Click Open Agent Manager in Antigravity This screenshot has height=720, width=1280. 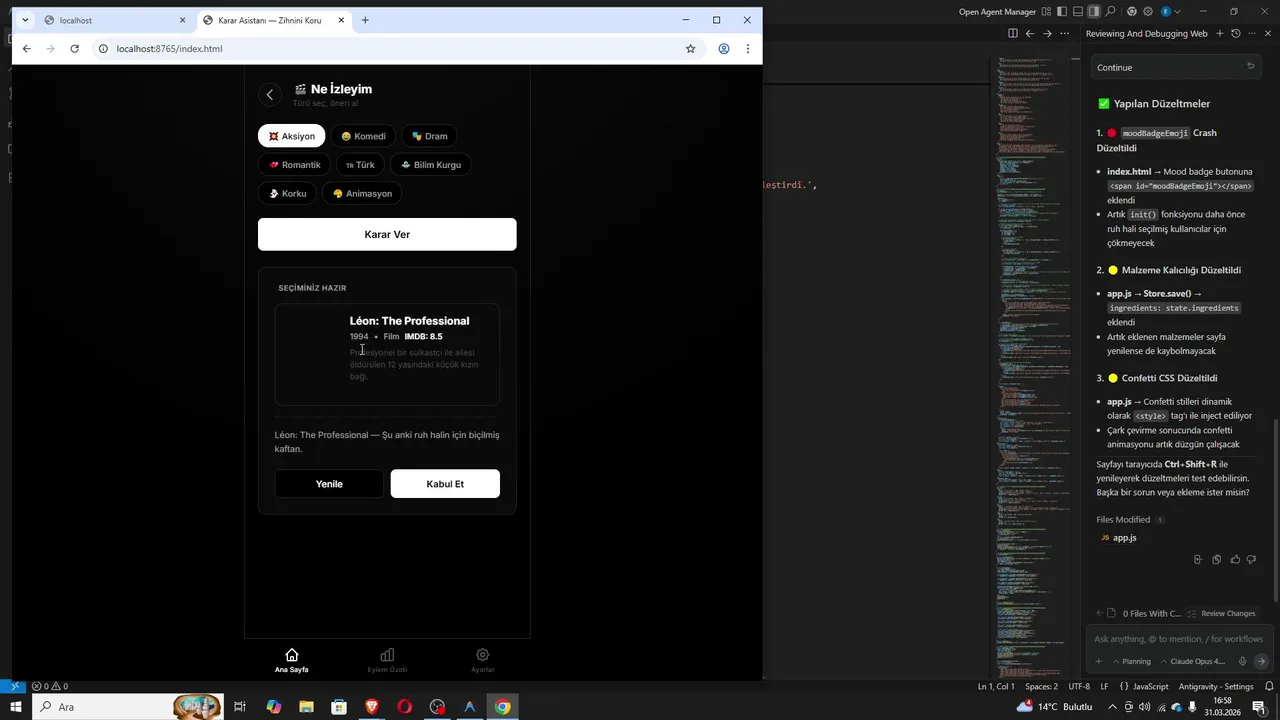point(997,11)
